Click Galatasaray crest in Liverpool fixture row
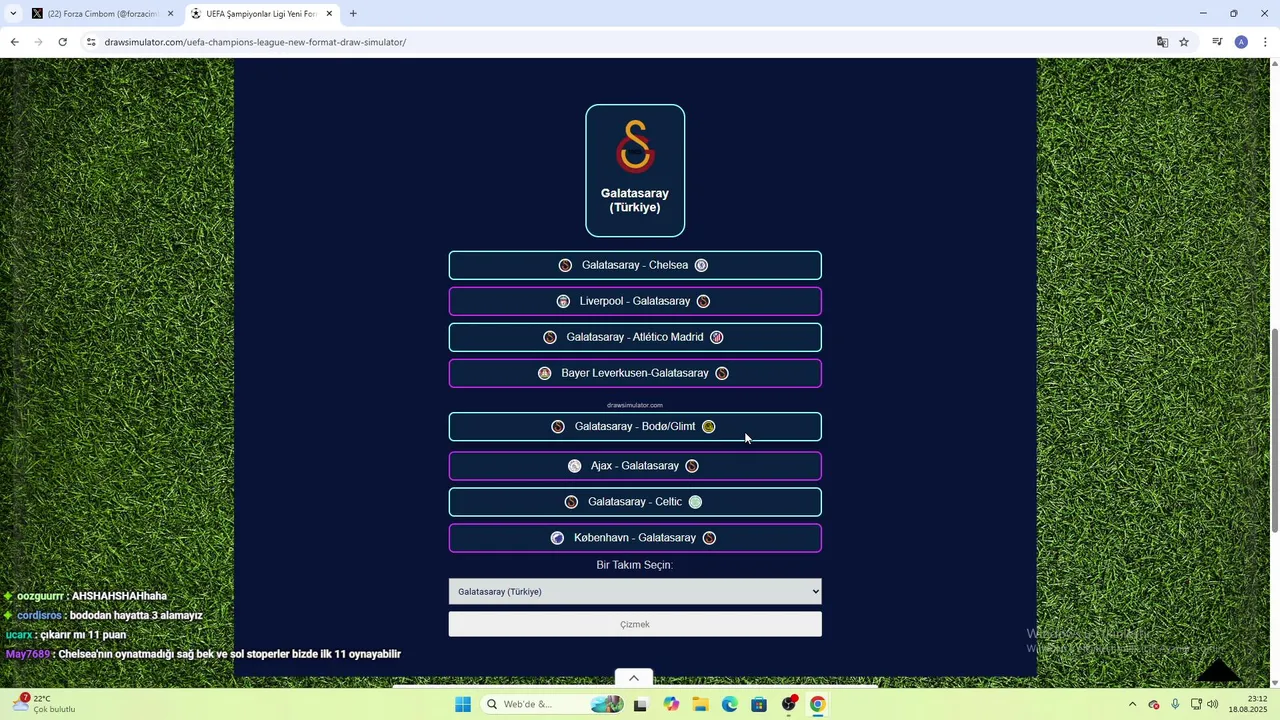The height and width of the screenshot is (720, 1280). click(x=703, y=301)
